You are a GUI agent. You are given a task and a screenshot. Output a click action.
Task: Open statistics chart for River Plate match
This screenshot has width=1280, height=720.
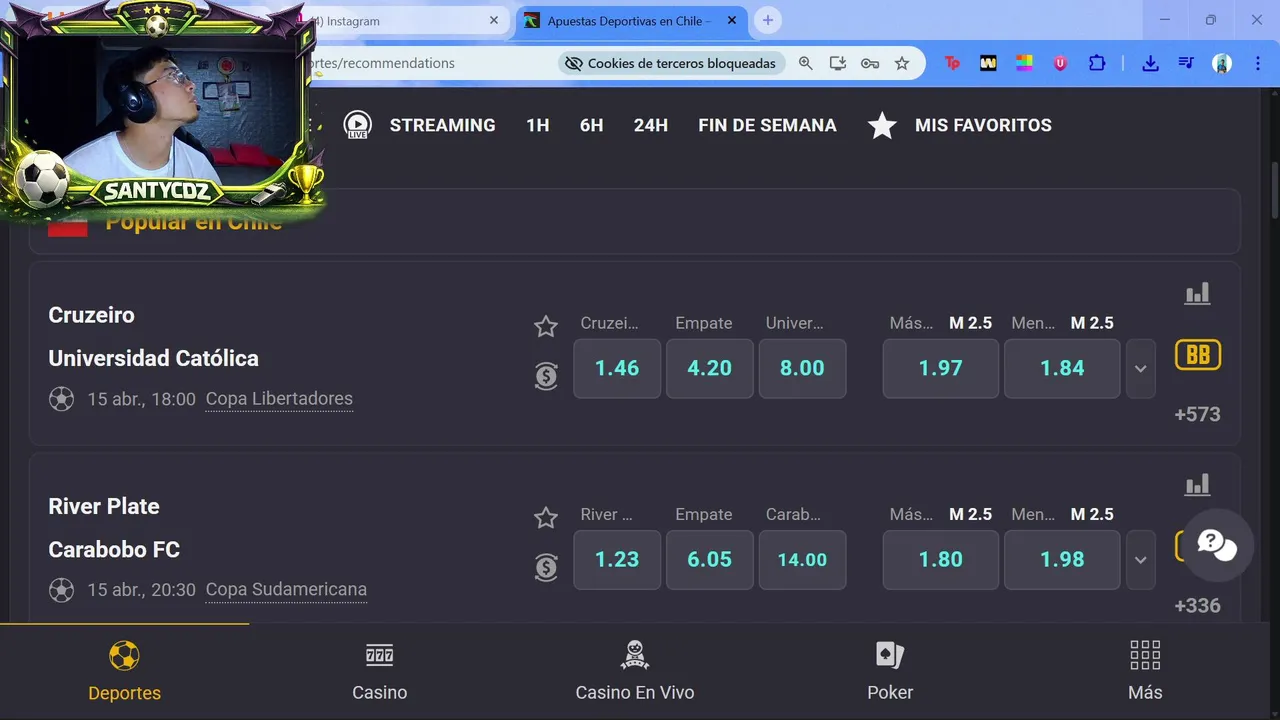click(1197, 484)
